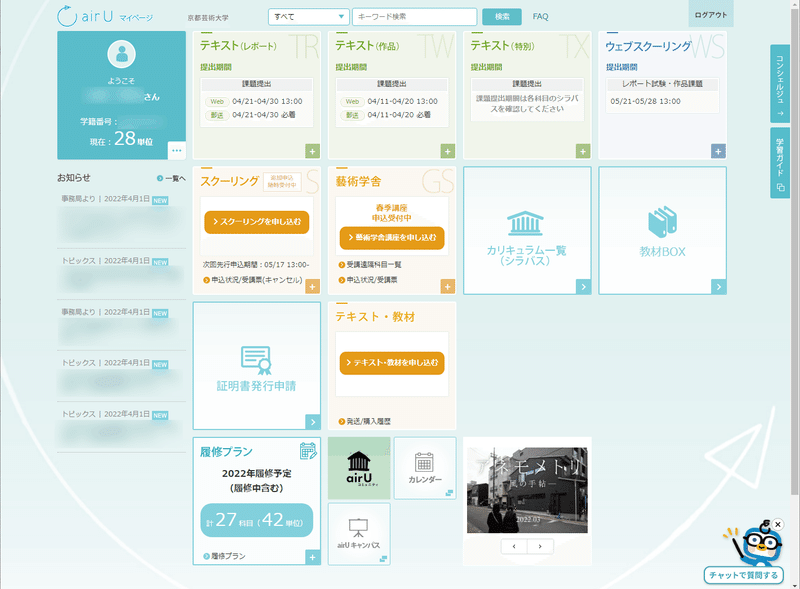Expand the 藝術学舎 card plus icon
800x589 pixels.
click(x=447, y=286)
